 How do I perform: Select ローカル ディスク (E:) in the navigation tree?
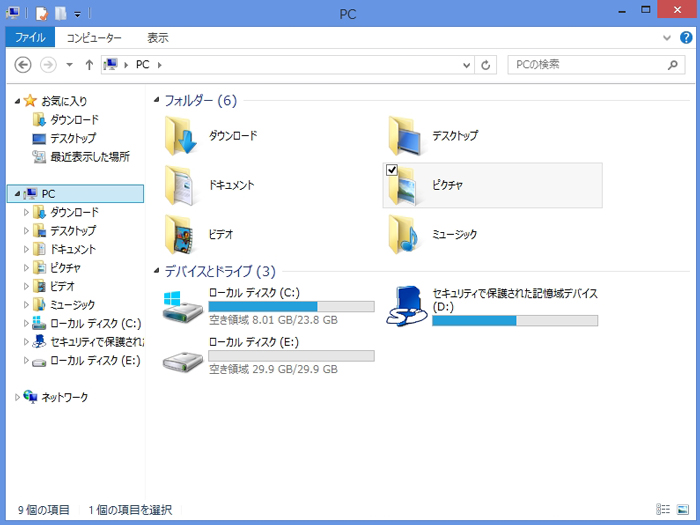[87, 360]
